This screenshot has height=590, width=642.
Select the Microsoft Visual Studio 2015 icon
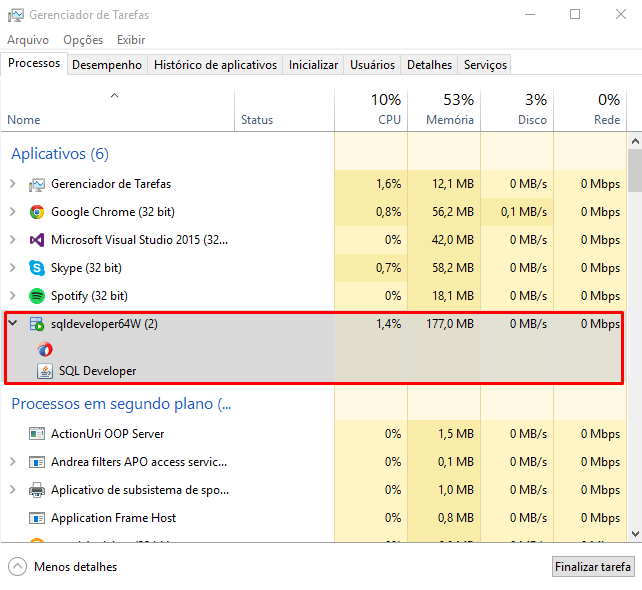coord(37,240)
